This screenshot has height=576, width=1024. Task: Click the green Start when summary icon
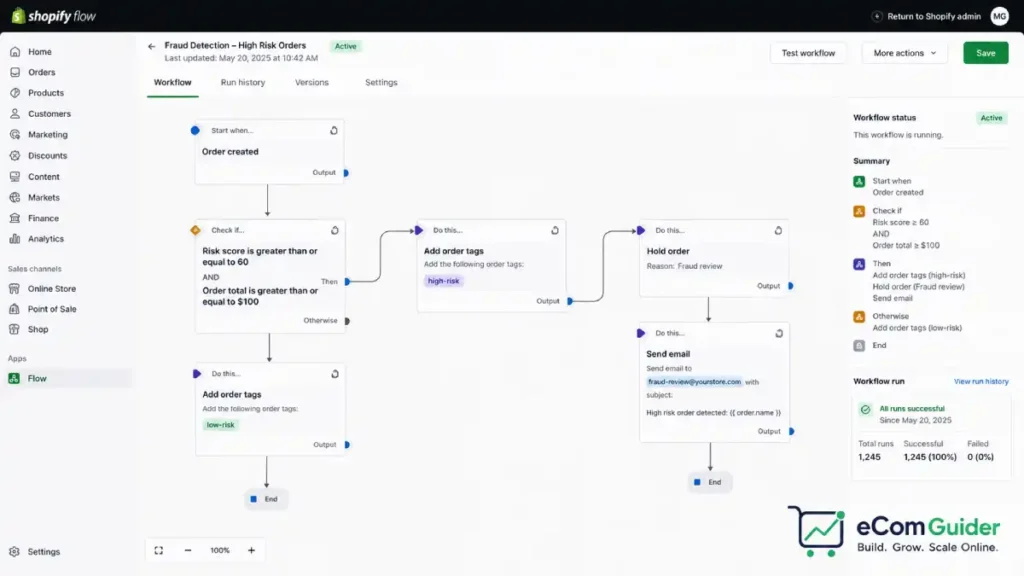point(859,182)
